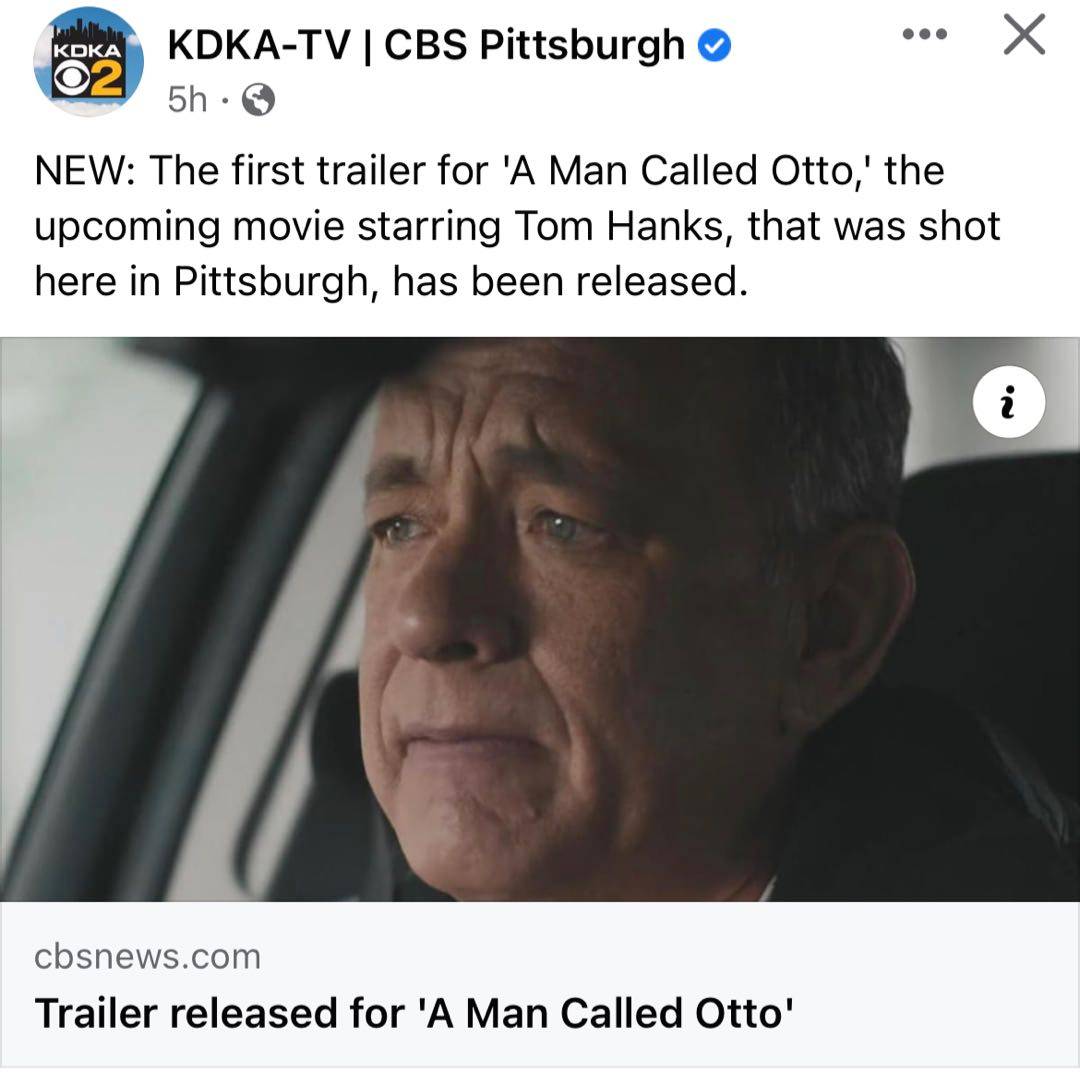Dismiss the post with the X
1080x1080 pixels.
[x=1023, y=33]
